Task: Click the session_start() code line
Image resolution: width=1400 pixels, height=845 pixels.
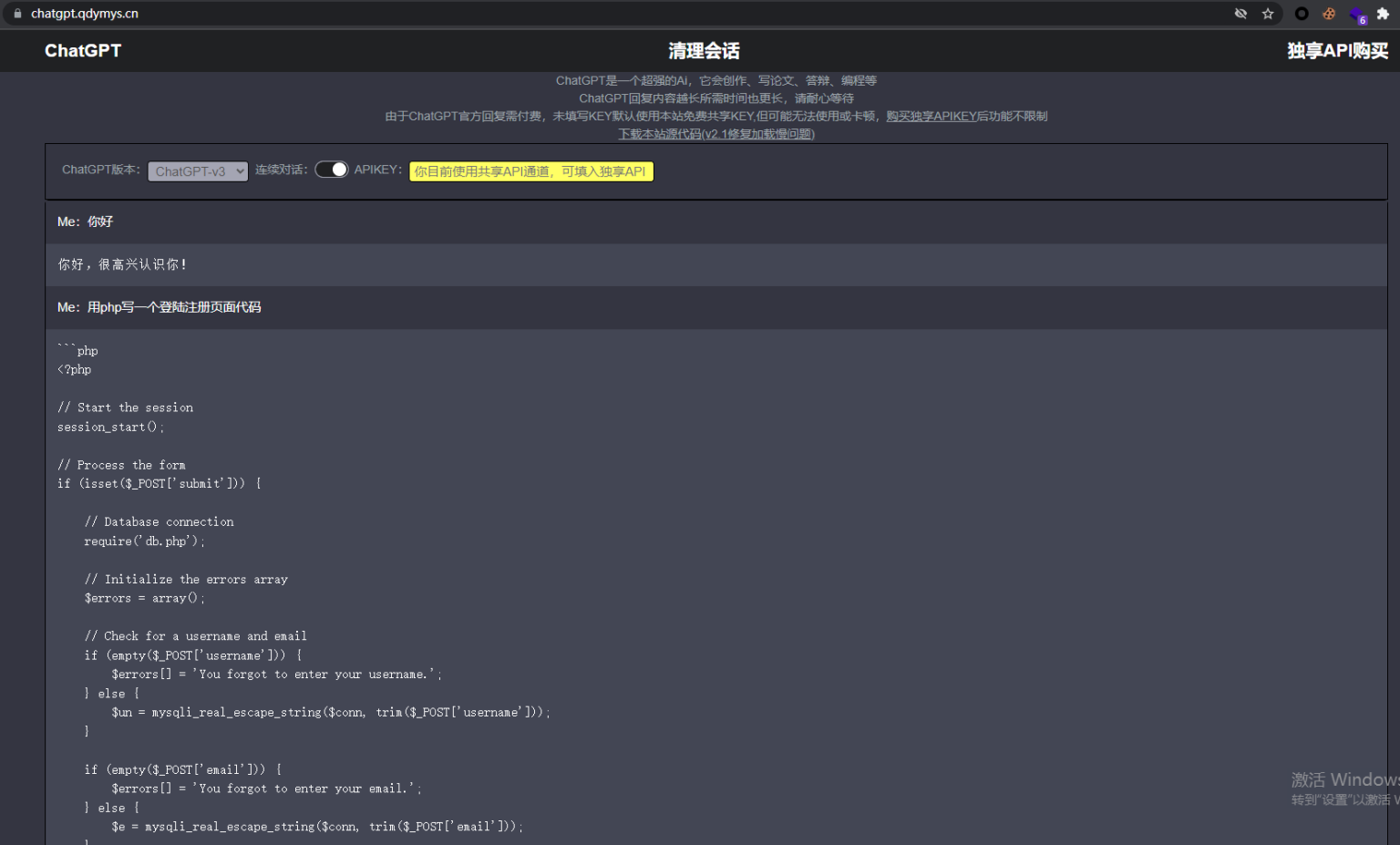Action: tap(110, 427)
